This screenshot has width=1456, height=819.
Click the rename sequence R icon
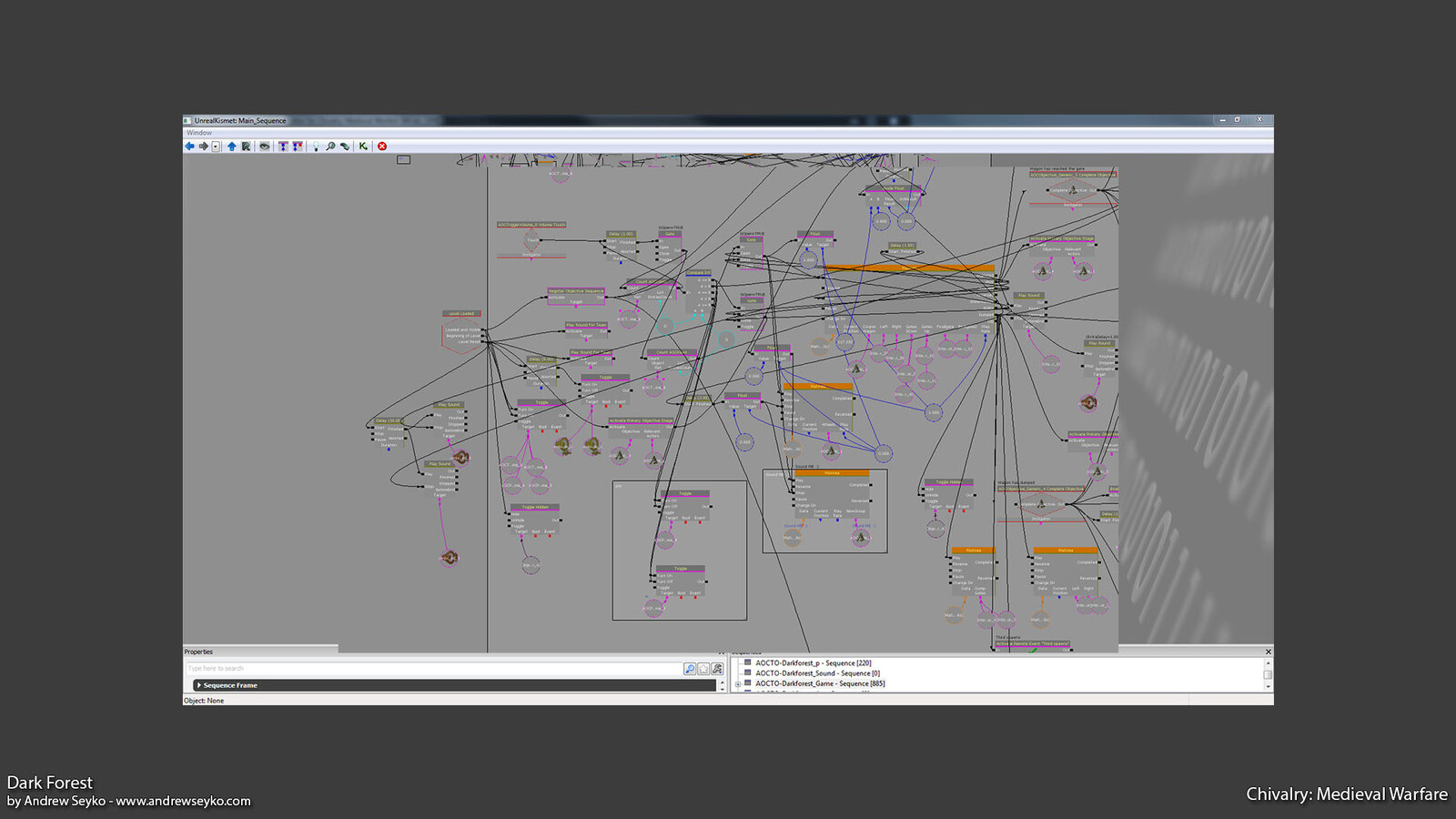click(x=246, y=146)
